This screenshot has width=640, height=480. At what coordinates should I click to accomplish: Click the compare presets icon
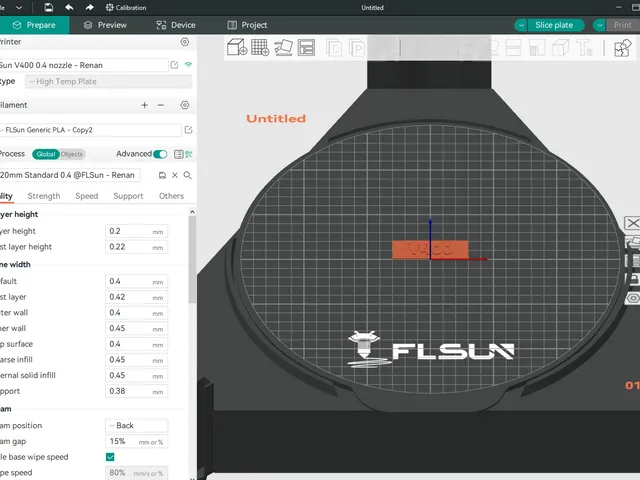[178, 154]
